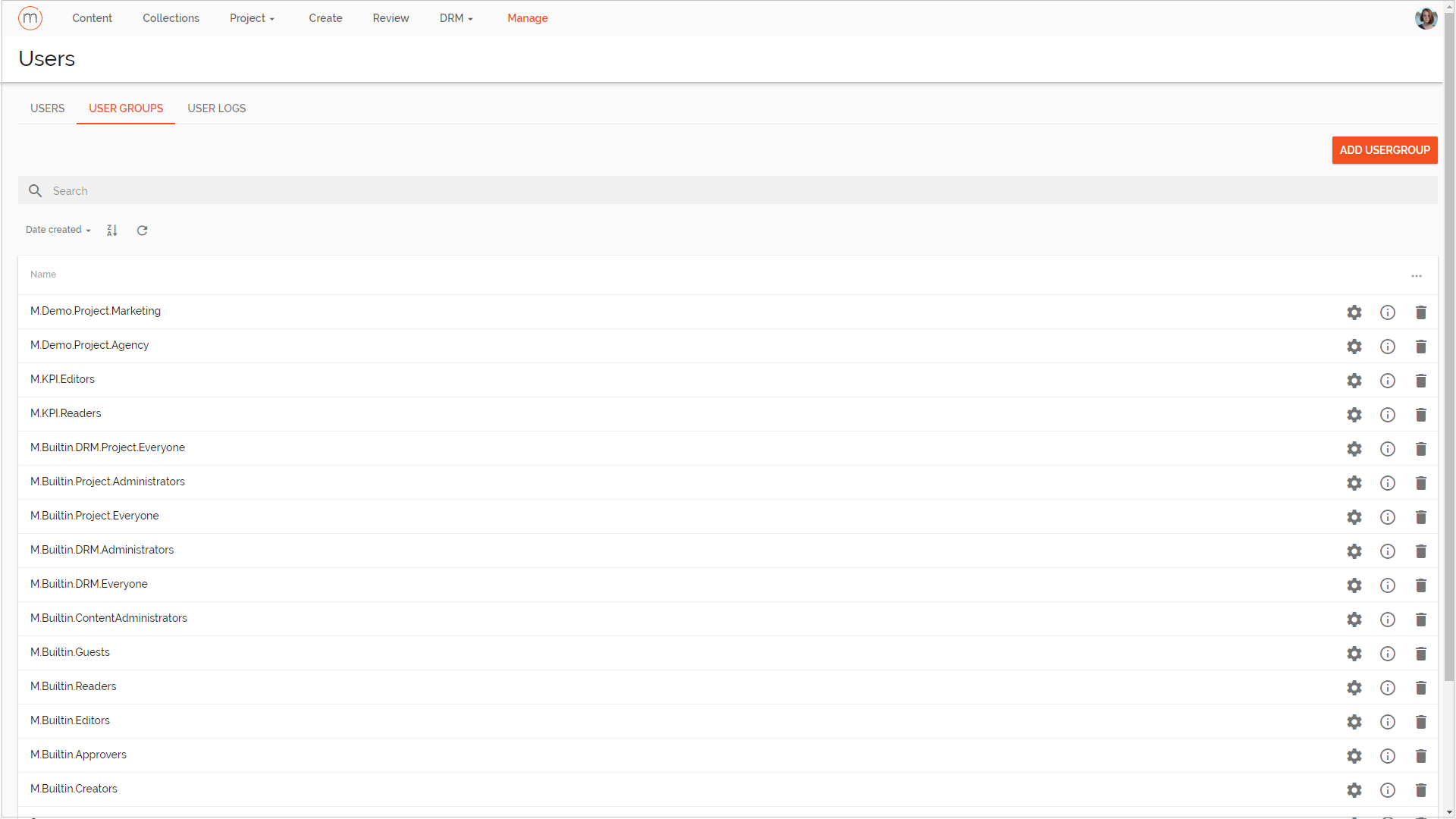Open settings for M.Demo.Project.Marketing group
Viewport: 1456px width, 819px height.
pyautogui.click(x=1354, y=312)
